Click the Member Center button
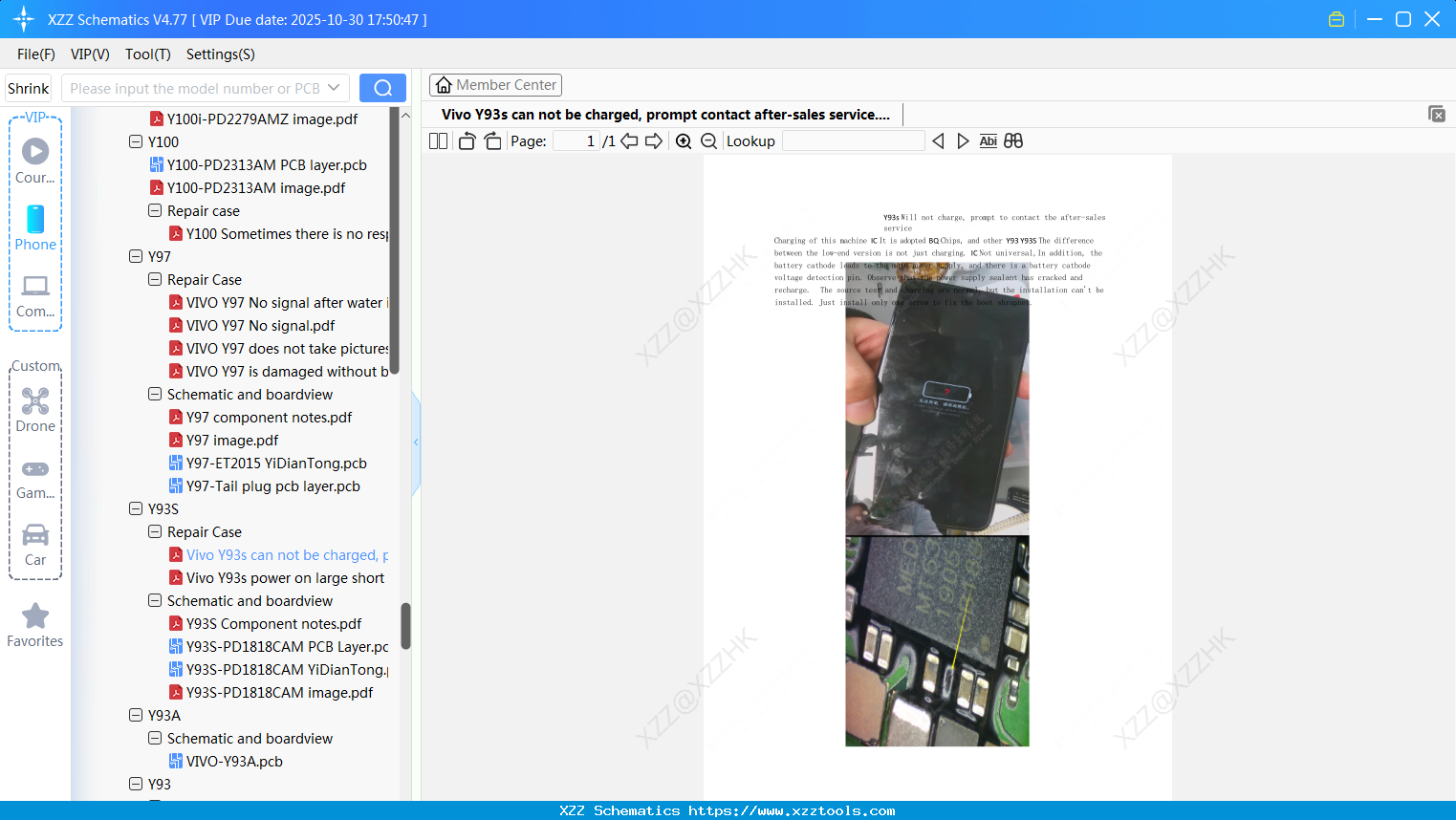 (495, 84)
